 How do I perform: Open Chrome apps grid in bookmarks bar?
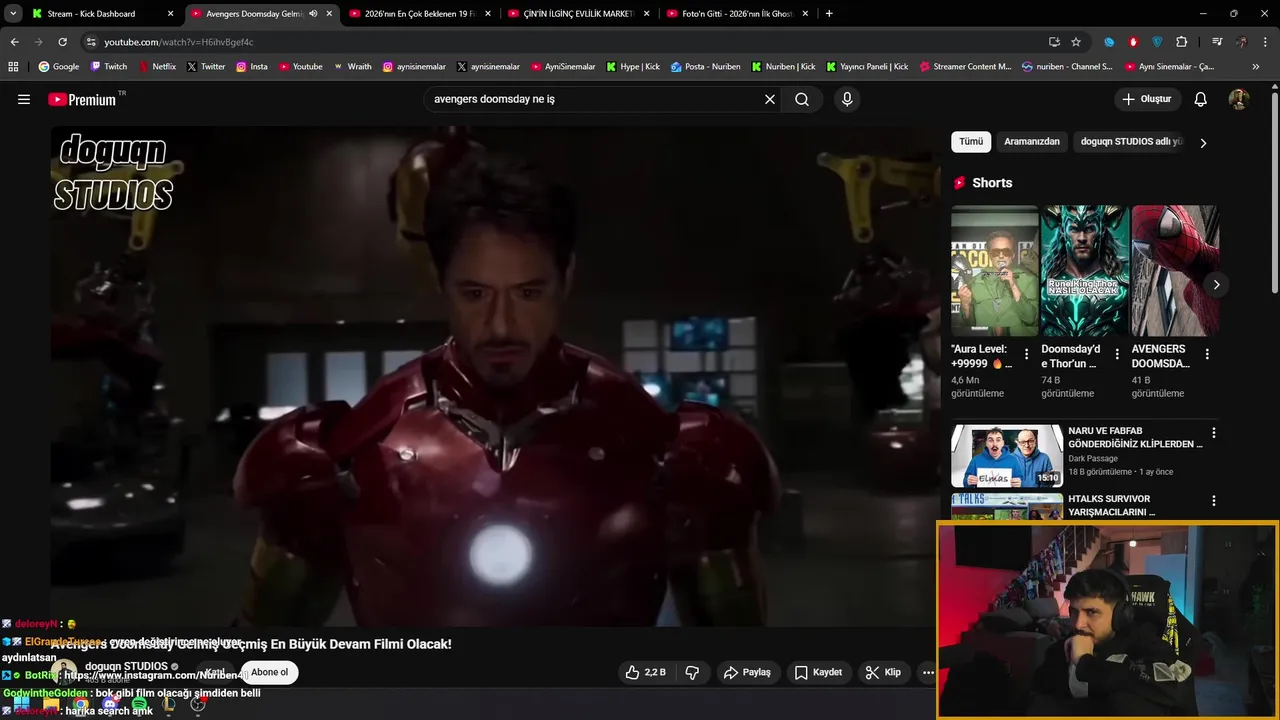pos(13,67)
